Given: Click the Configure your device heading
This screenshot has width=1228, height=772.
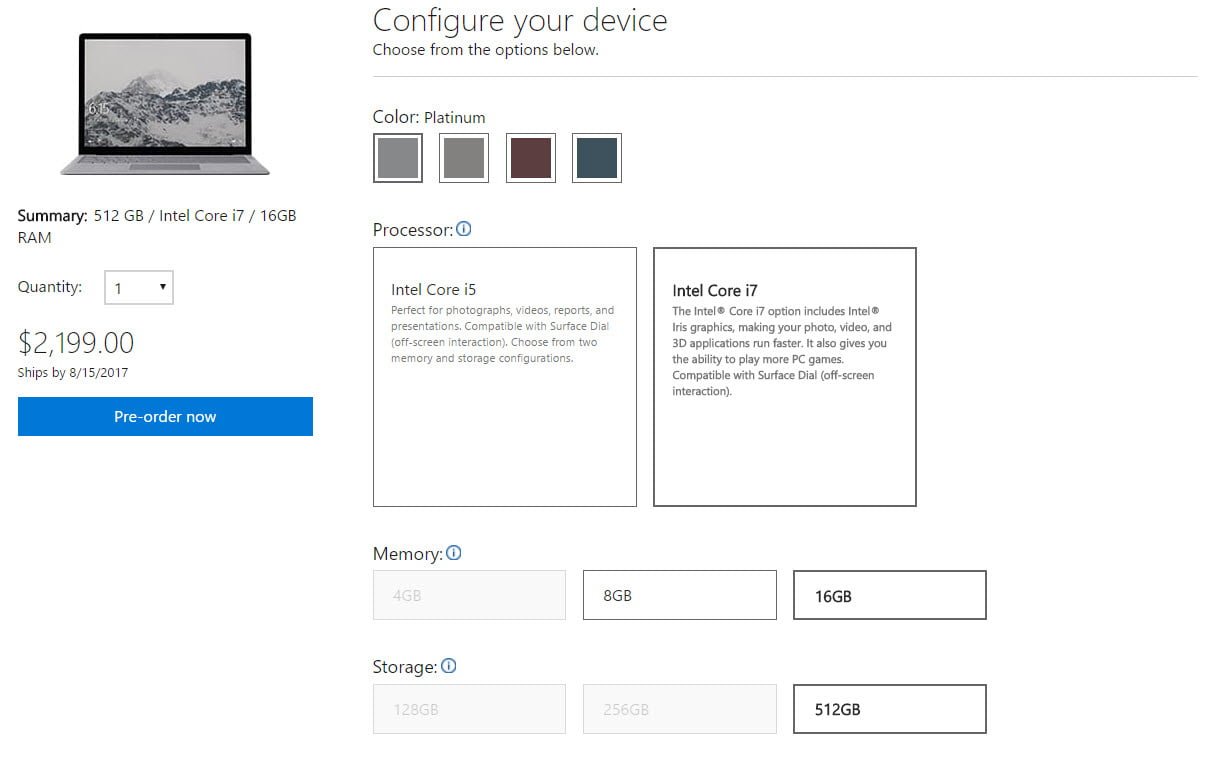Looking at the screenshot, I should [x=520, y=20].
